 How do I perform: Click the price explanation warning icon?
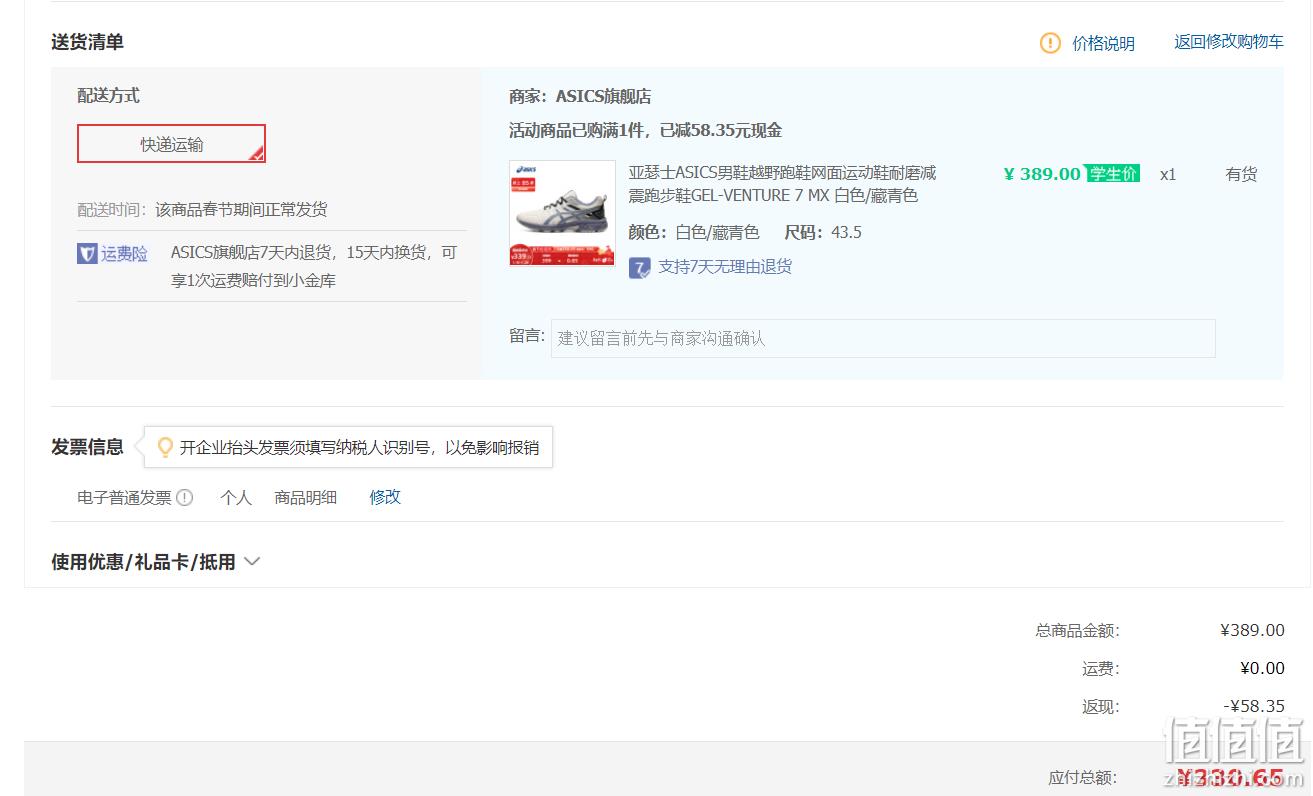coord(1050,43)
